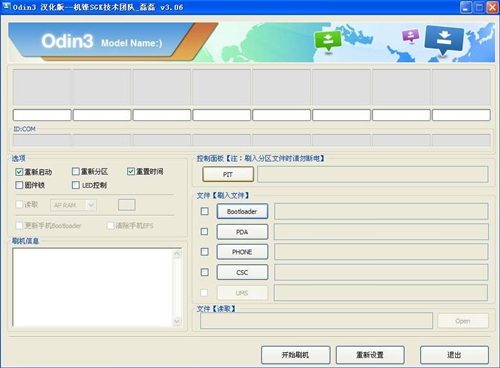The height and width of the screenshot is (368, 500).
Task: Check the box next to PDA
Action: coord(205,232)
